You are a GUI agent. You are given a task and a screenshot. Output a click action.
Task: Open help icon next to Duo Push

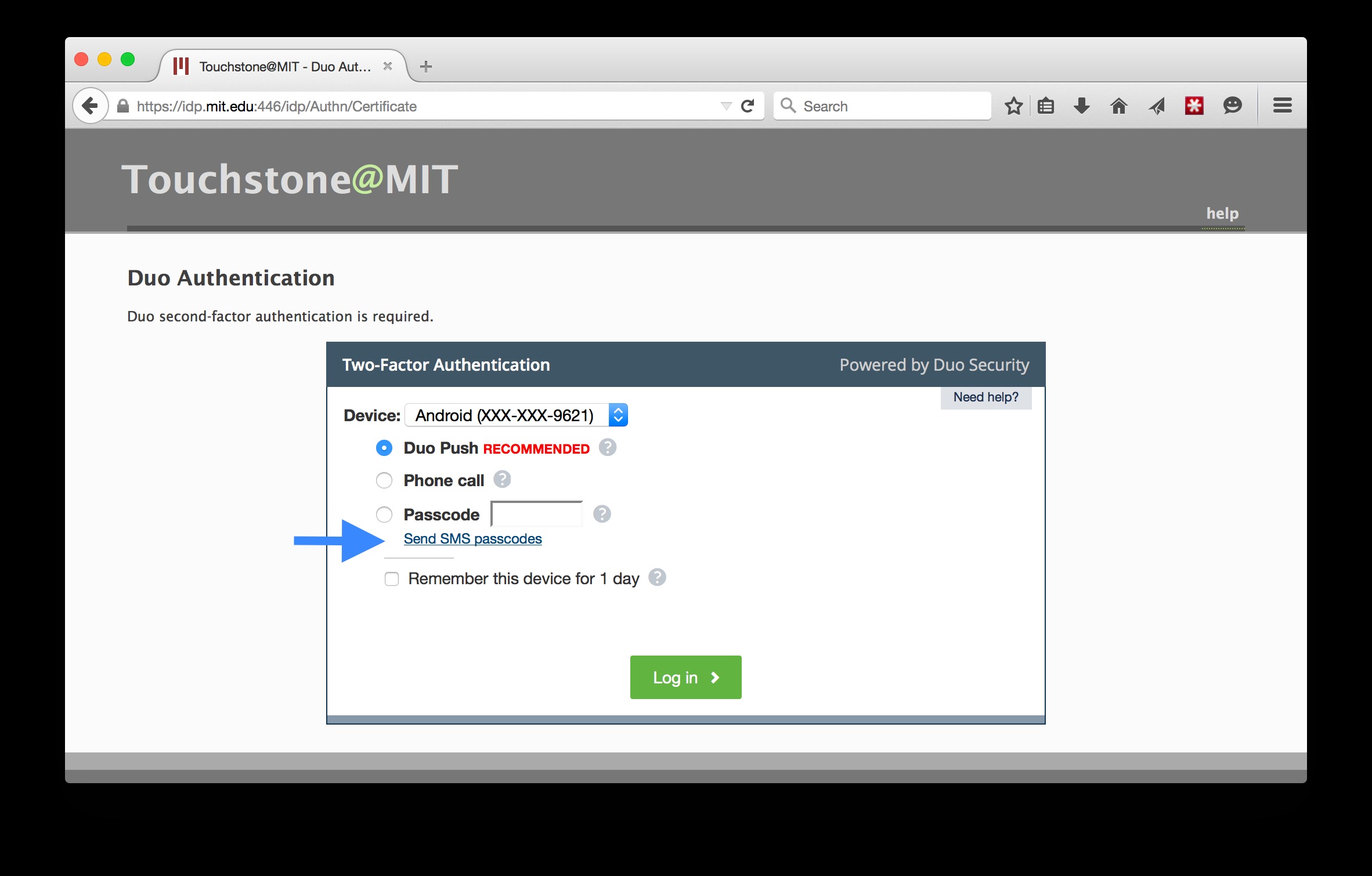pyautogui.click(x=607, y=448)
